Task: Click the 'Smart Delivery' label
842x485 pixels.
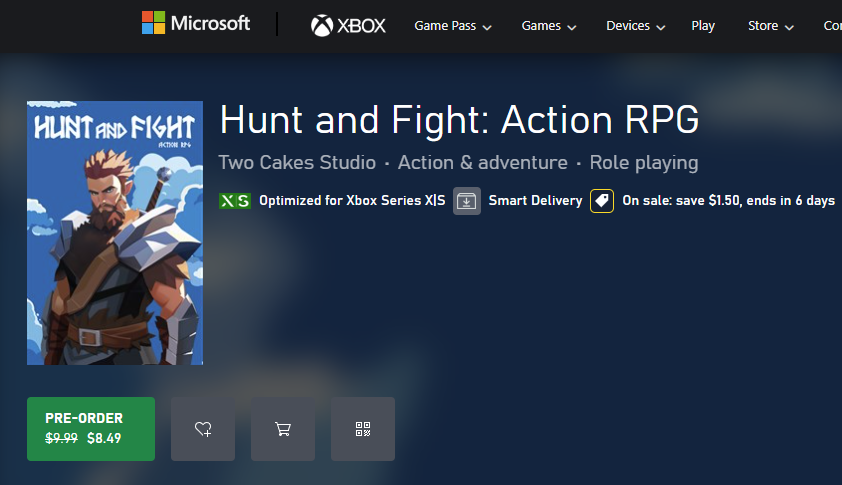Action: [535, 200]
